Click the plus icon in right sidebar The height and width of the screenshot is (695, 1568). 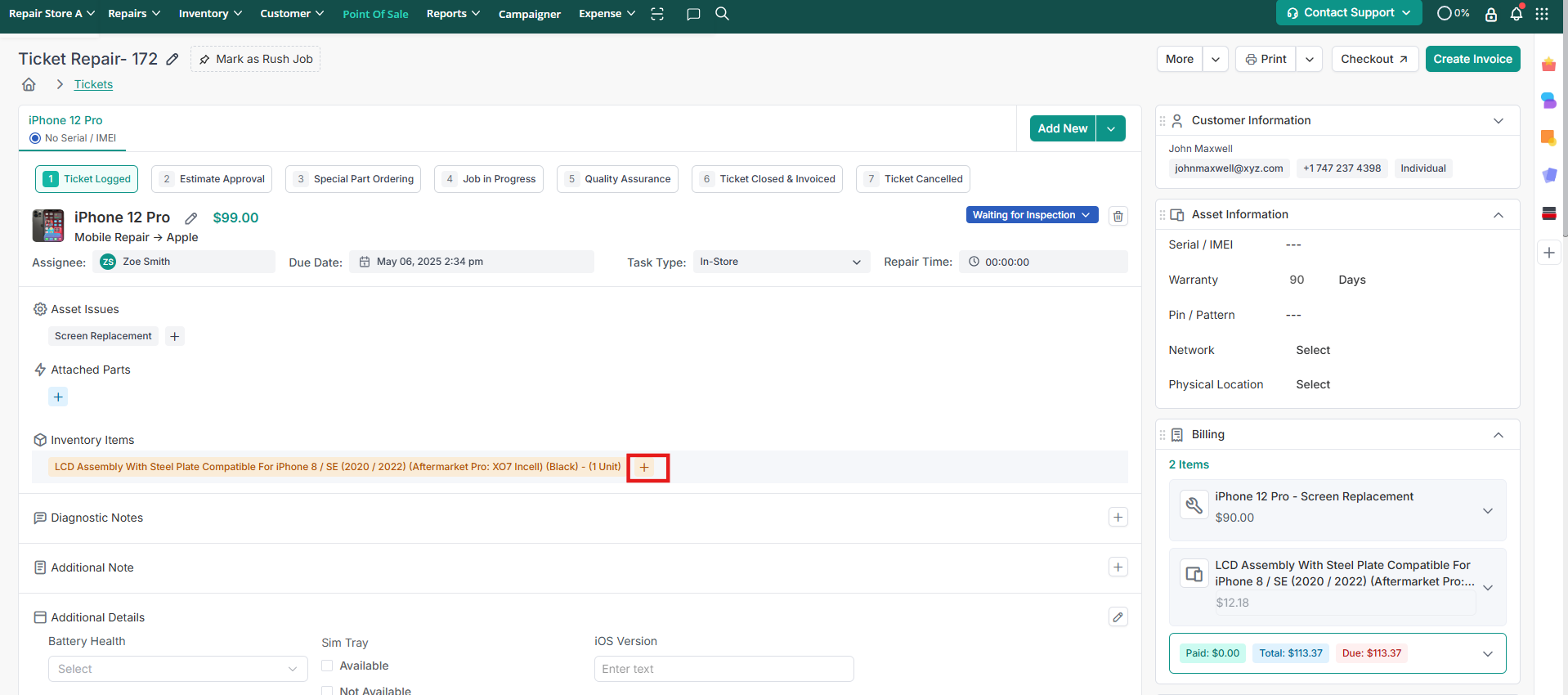click(1549, 253)
